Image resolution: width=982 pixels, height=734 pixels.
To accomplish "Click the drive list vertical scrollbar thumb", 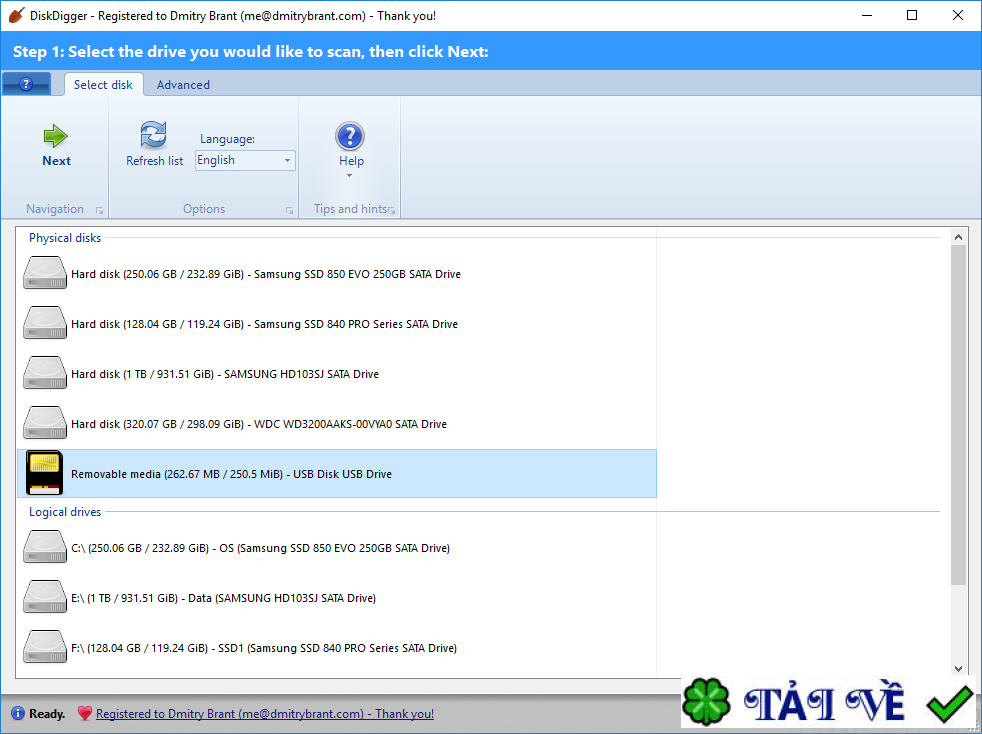I will 958,415.
